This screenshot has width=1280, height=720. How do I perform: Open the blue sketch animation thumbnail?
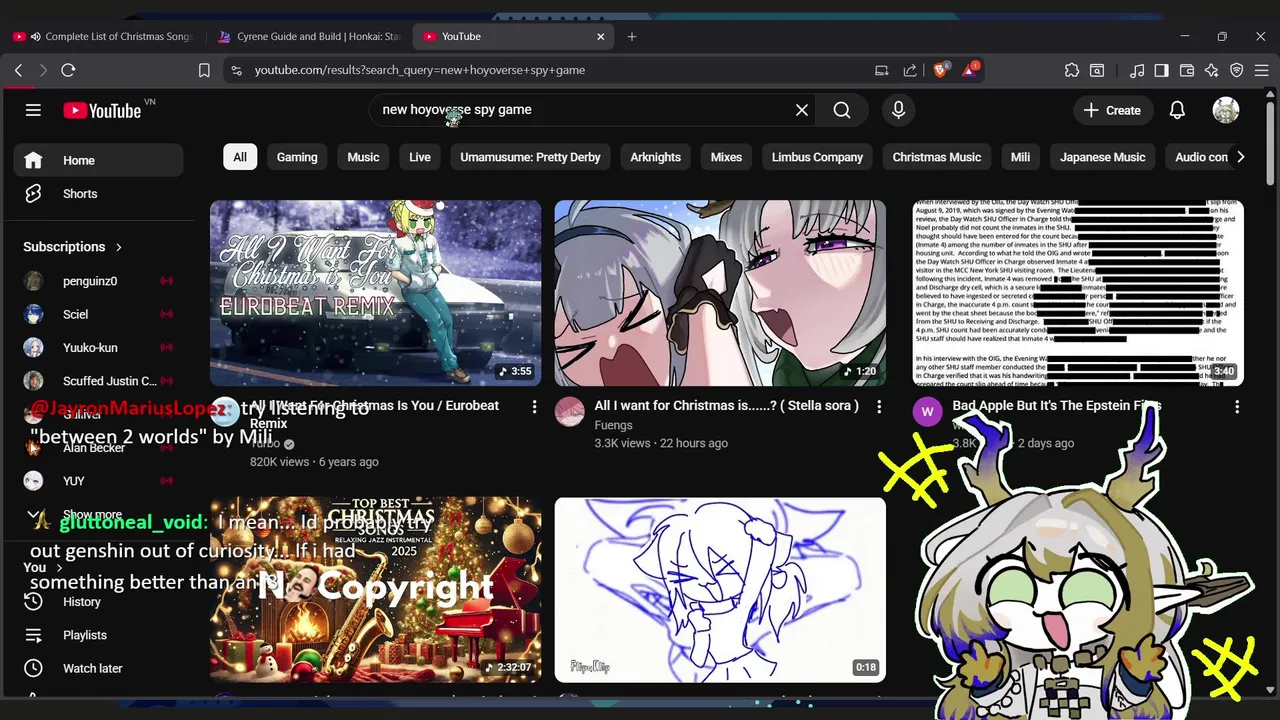pyautogui.click(x=720, y=590)
